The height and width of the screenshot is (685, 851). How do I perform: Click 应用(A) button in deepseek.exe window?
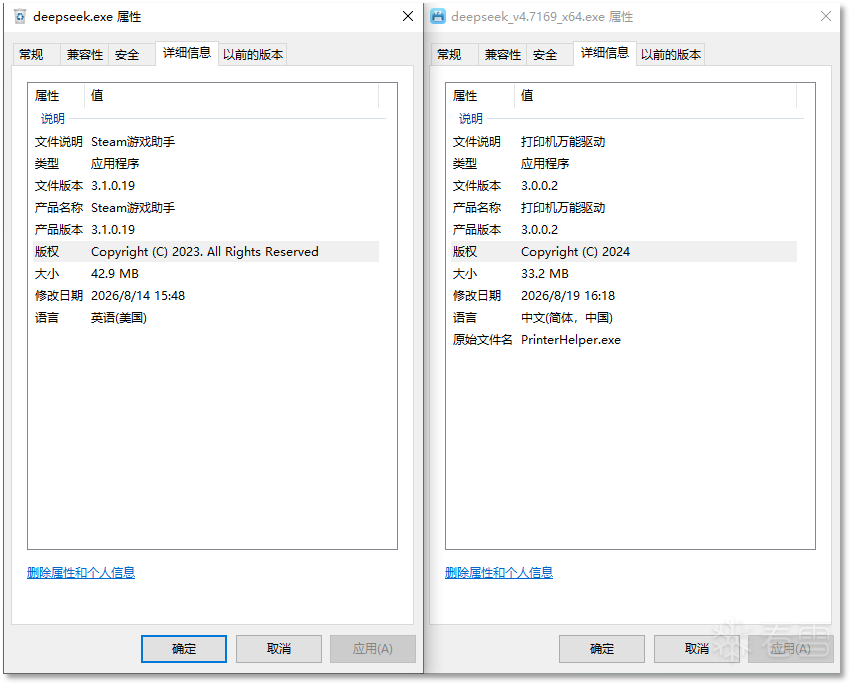[373, 649]
